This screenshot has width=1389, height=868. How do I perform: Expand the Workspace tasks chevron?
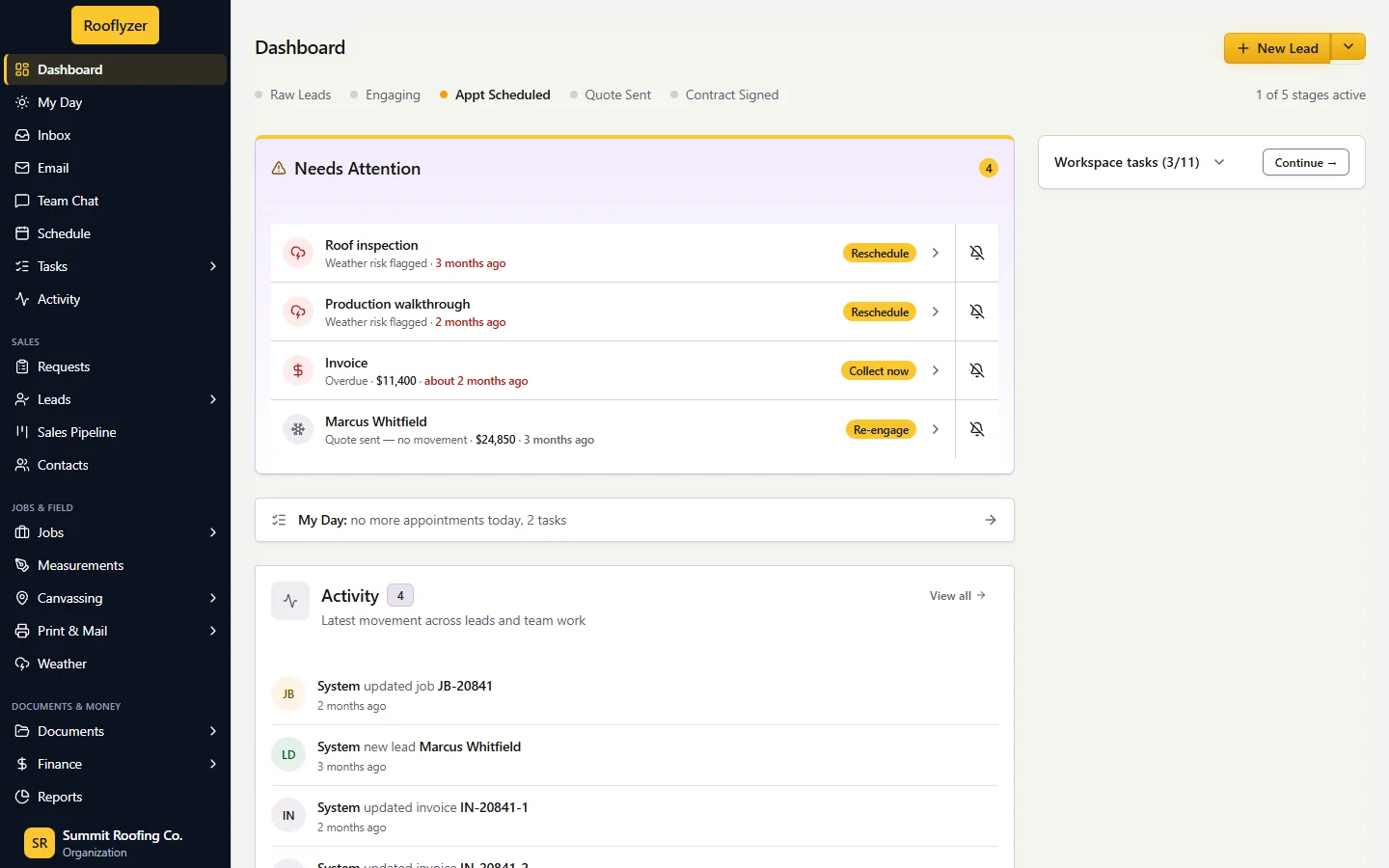[x=1219, y=162]
